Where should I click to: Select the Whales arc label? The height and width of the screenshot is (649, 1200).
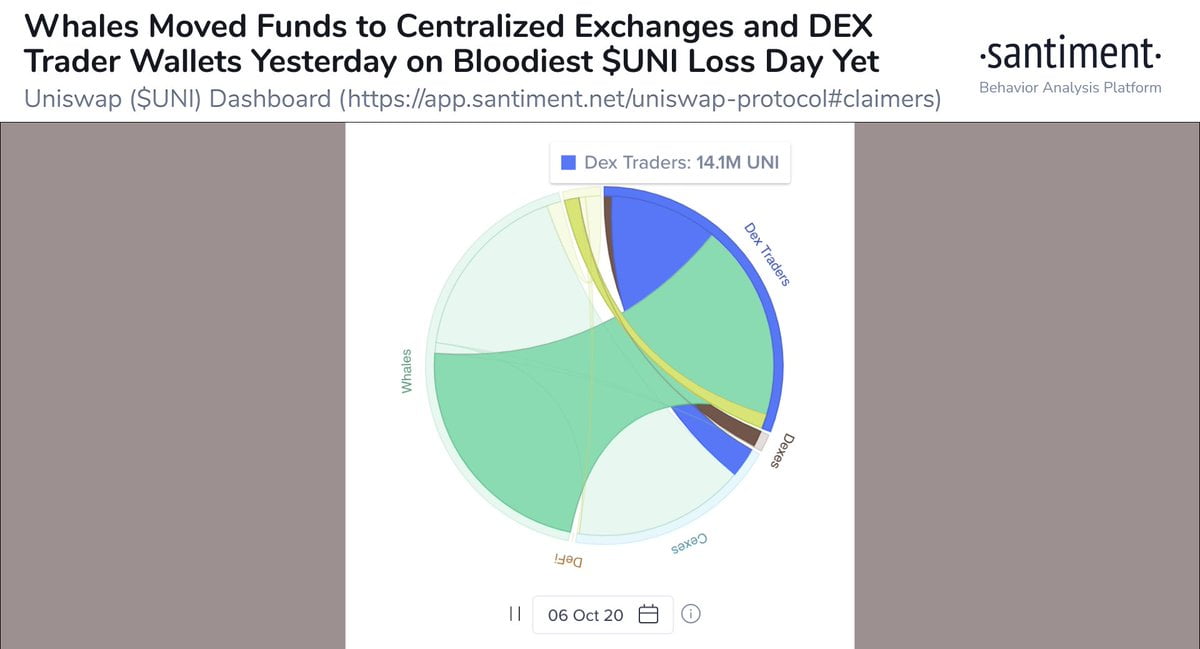pyautogui.click(x=407, y=370)
